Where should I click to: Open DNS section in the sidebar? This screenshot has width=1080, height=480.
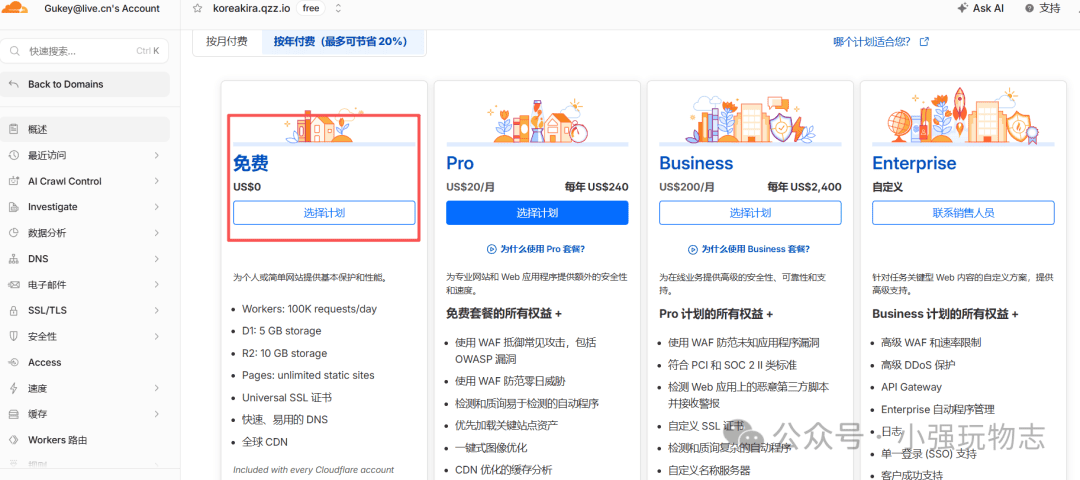click(x=85, y=259)
